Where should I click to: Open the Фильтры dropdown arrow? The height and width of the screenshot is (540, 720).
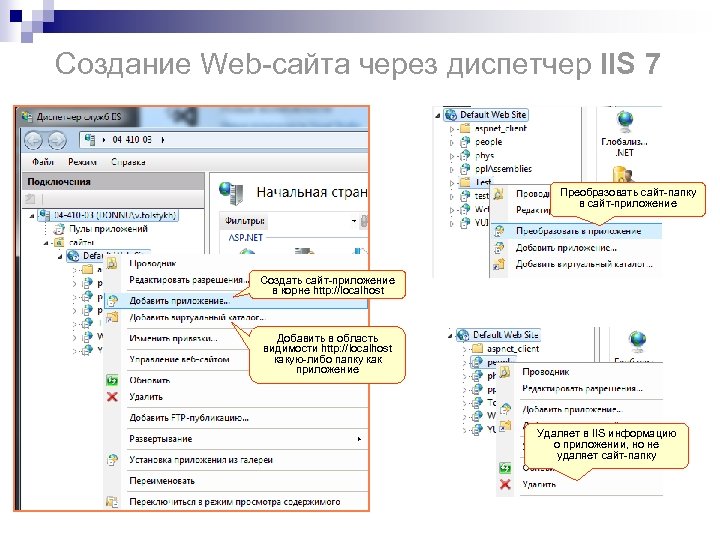(354, 221)
